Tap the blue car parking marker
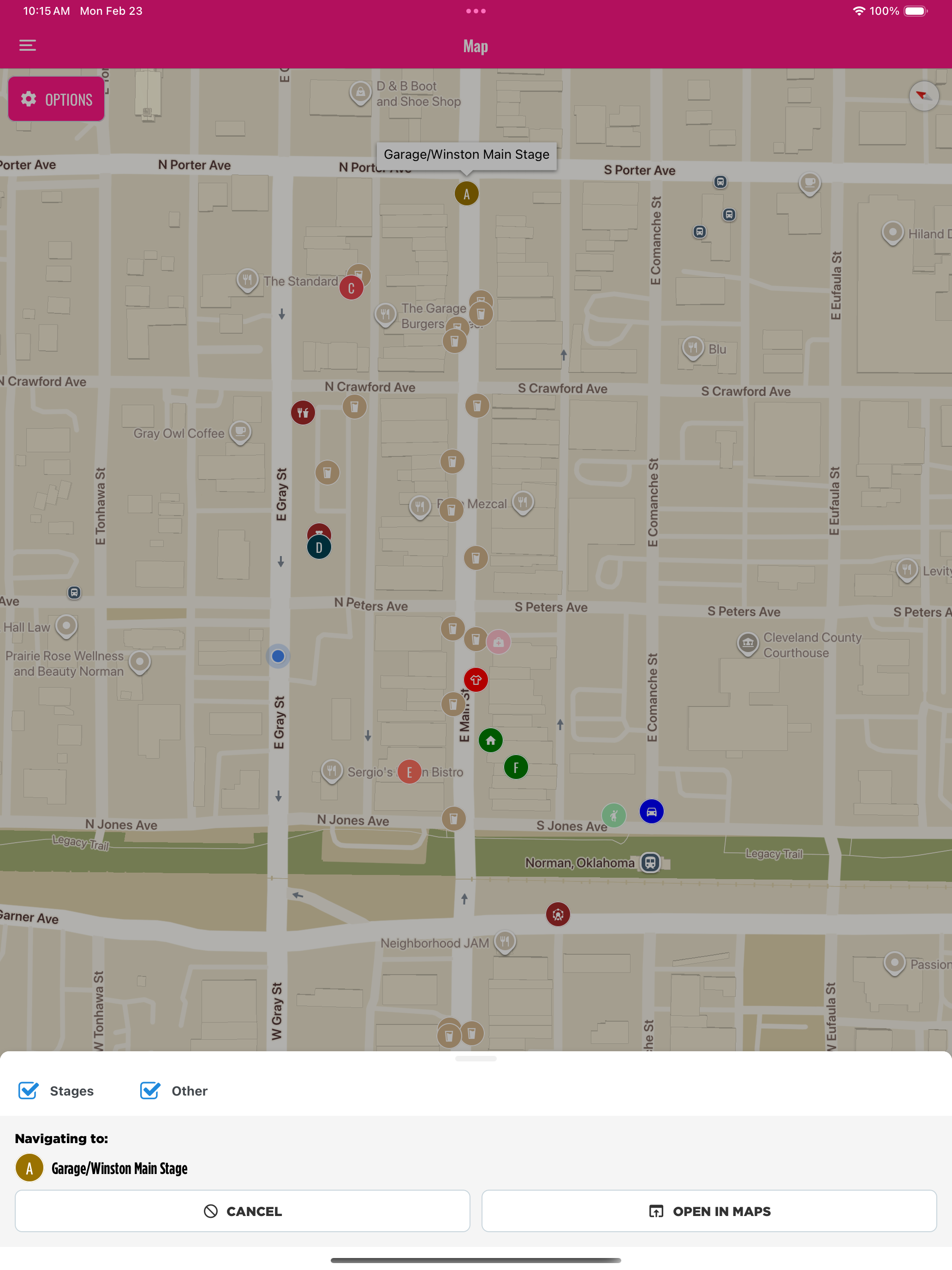952x1270 pixels. tap(651, 812)
